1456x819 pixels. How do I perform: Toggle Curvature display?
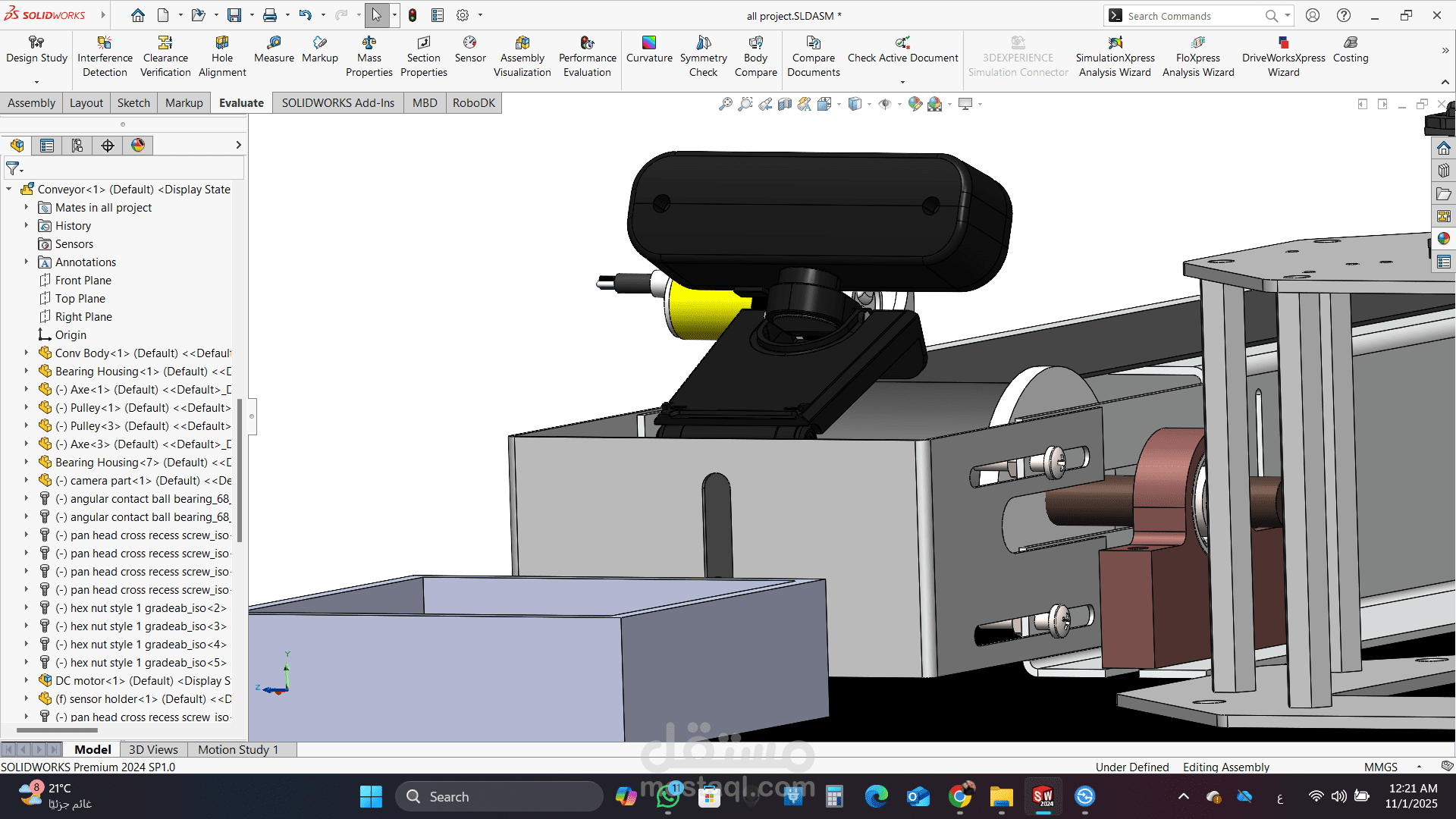click(x=649, y=50)
